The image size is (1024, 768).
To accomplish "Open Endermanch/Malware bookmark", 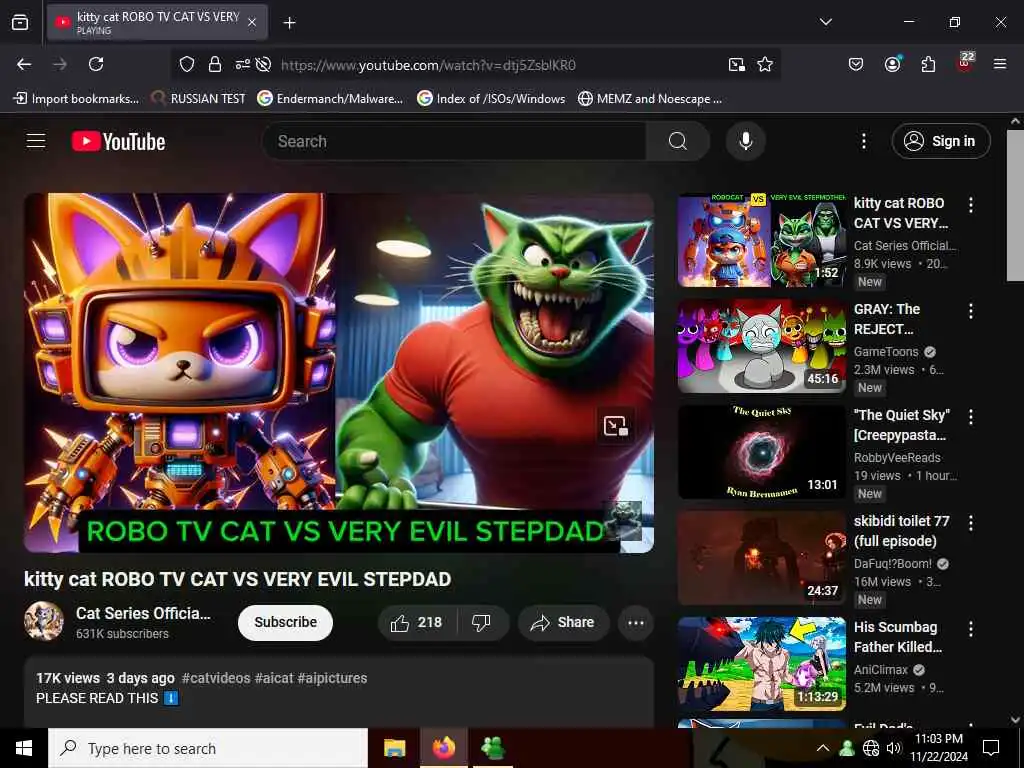I will (x=330, y=99).
